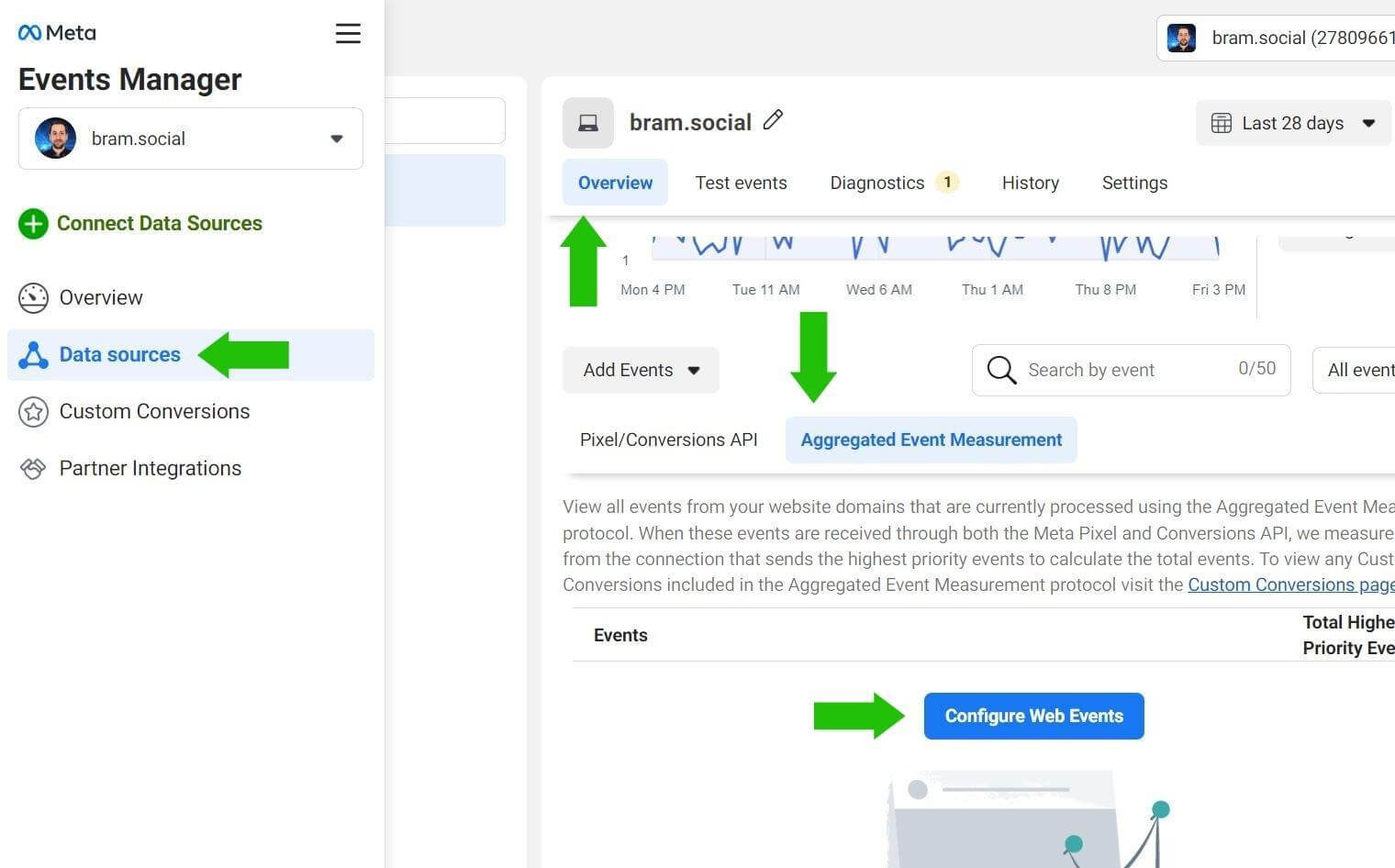The height and width of the screenshot is (868, 1395).
Task: Click the calendar icon beside Last 28 days
Action: (x=1222, y=123)
